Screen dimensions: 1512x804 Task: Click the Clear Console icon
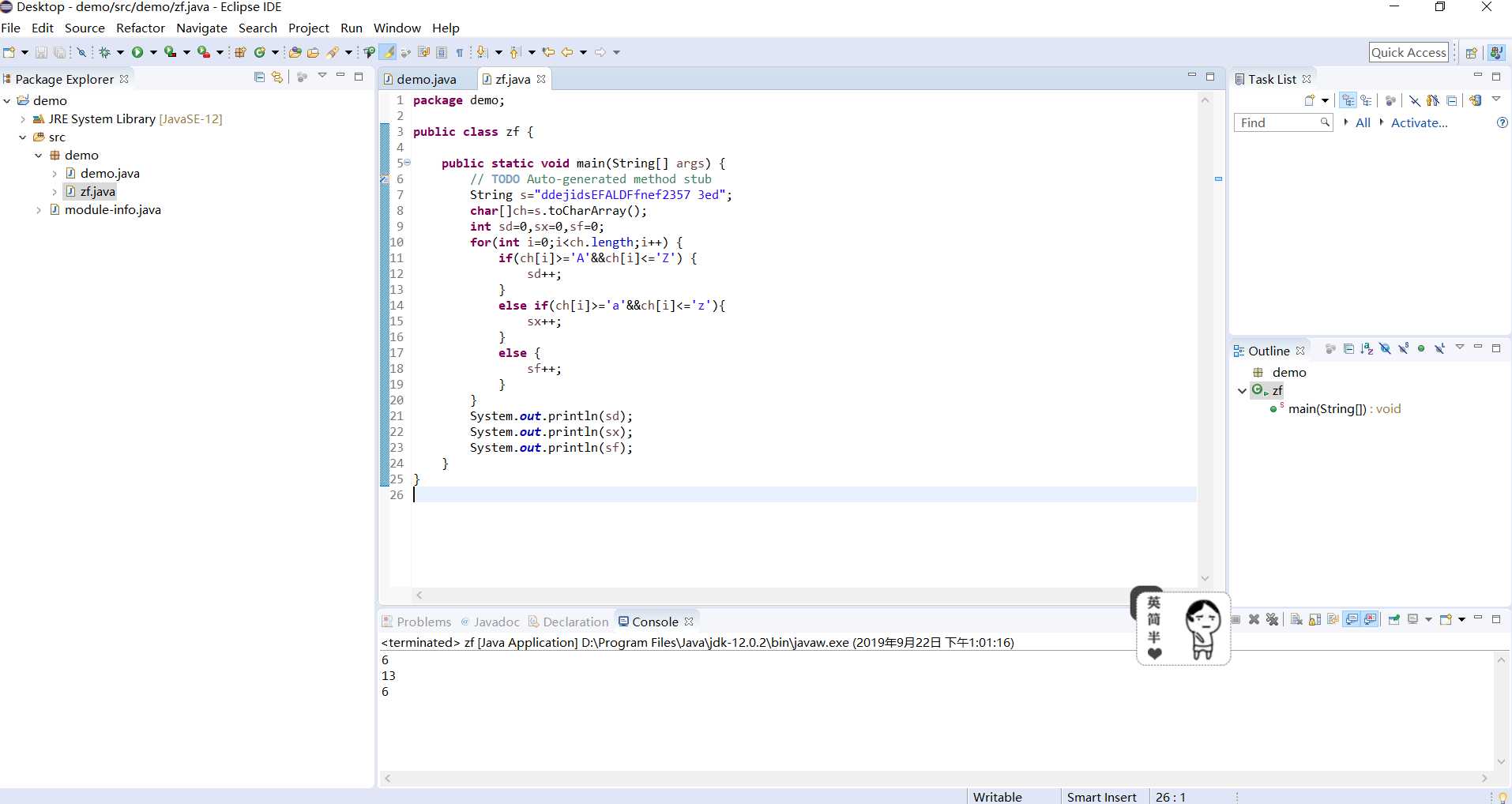point(1296,619)
